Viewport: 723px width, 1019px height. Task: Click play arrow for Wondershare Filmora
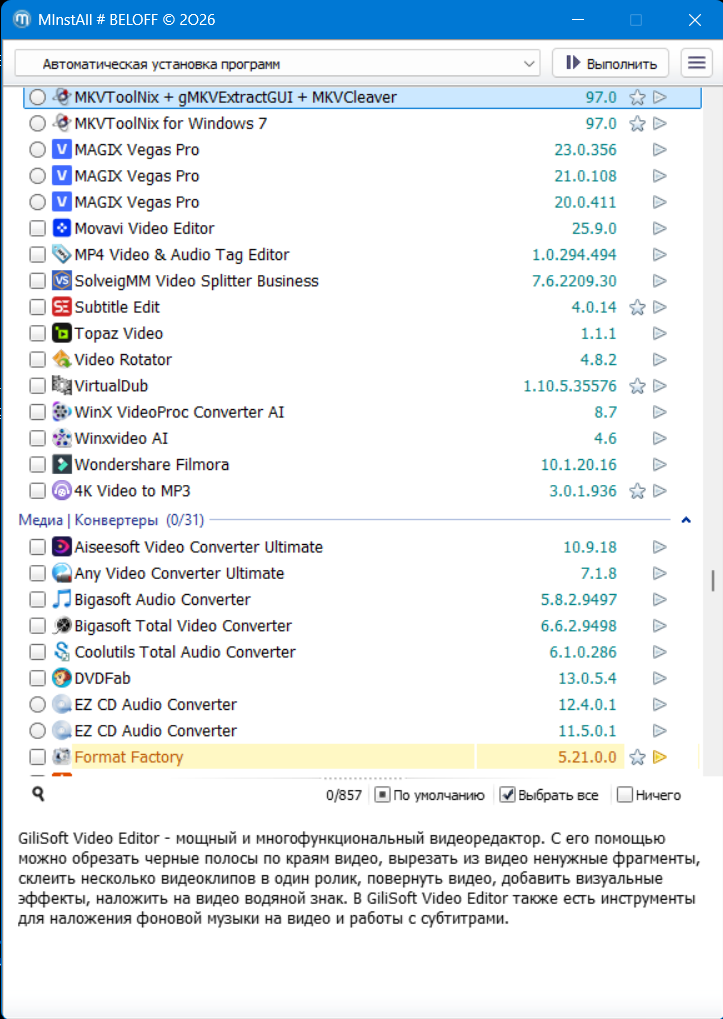(x=660, y=465)
